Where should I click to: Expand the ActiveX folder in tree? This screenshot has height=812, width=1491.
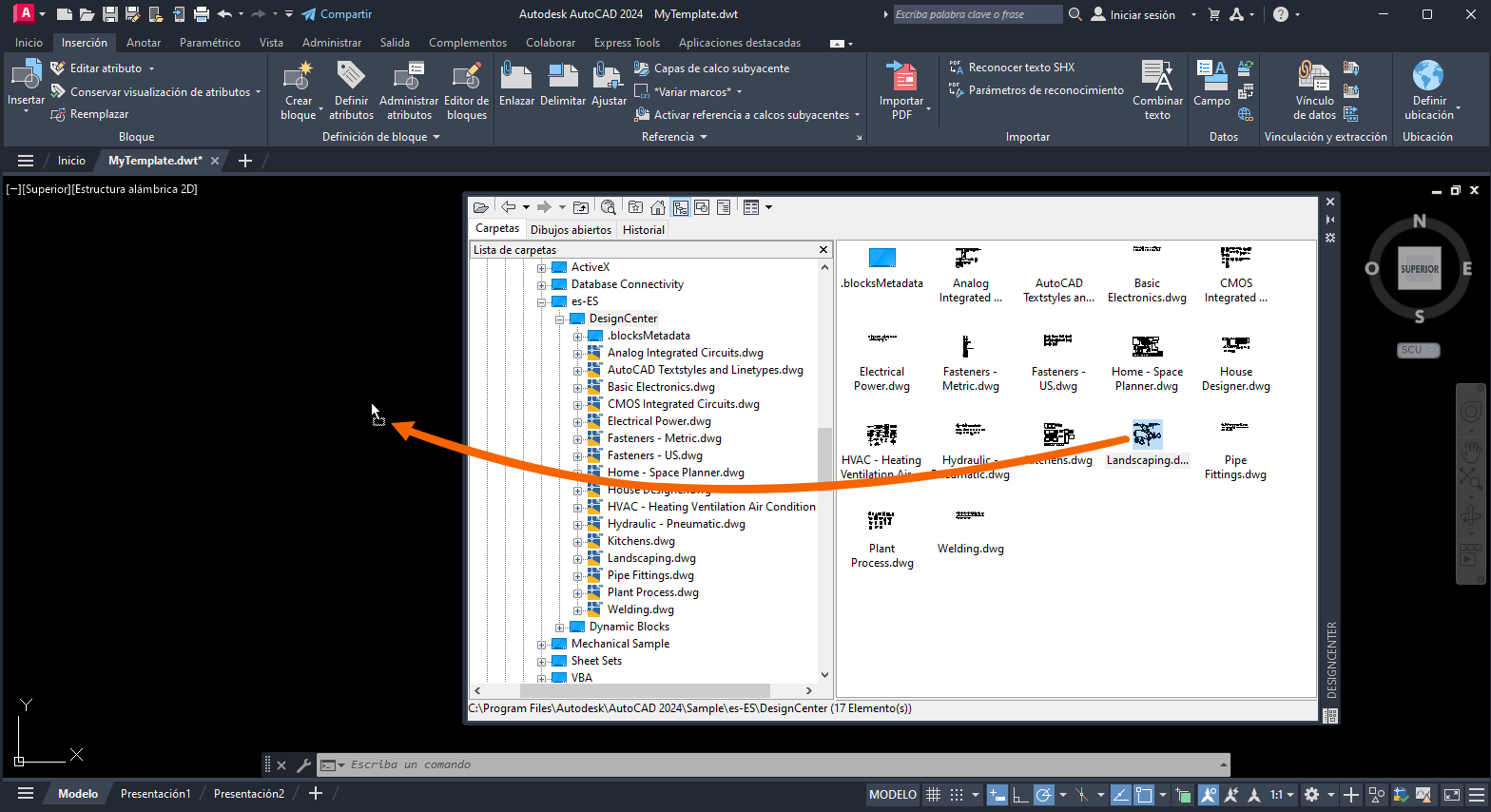click(542, 268)
